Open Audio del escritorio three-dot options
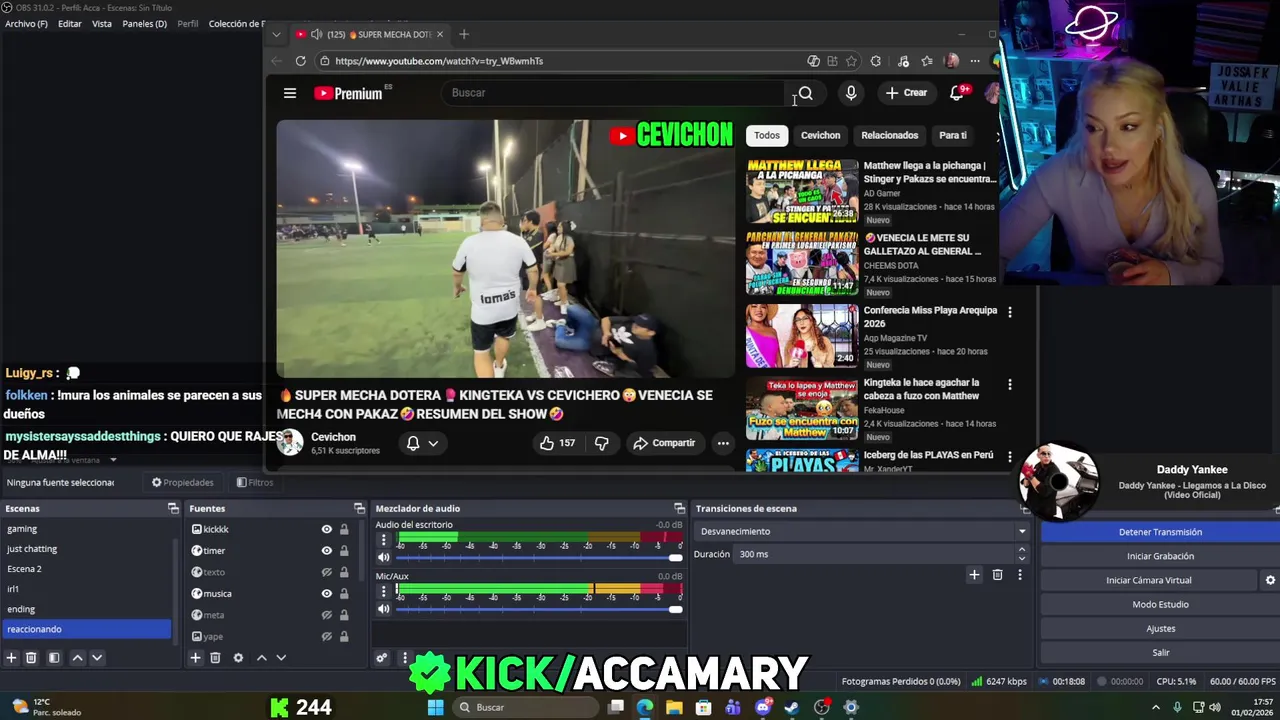 click(383, 540)
